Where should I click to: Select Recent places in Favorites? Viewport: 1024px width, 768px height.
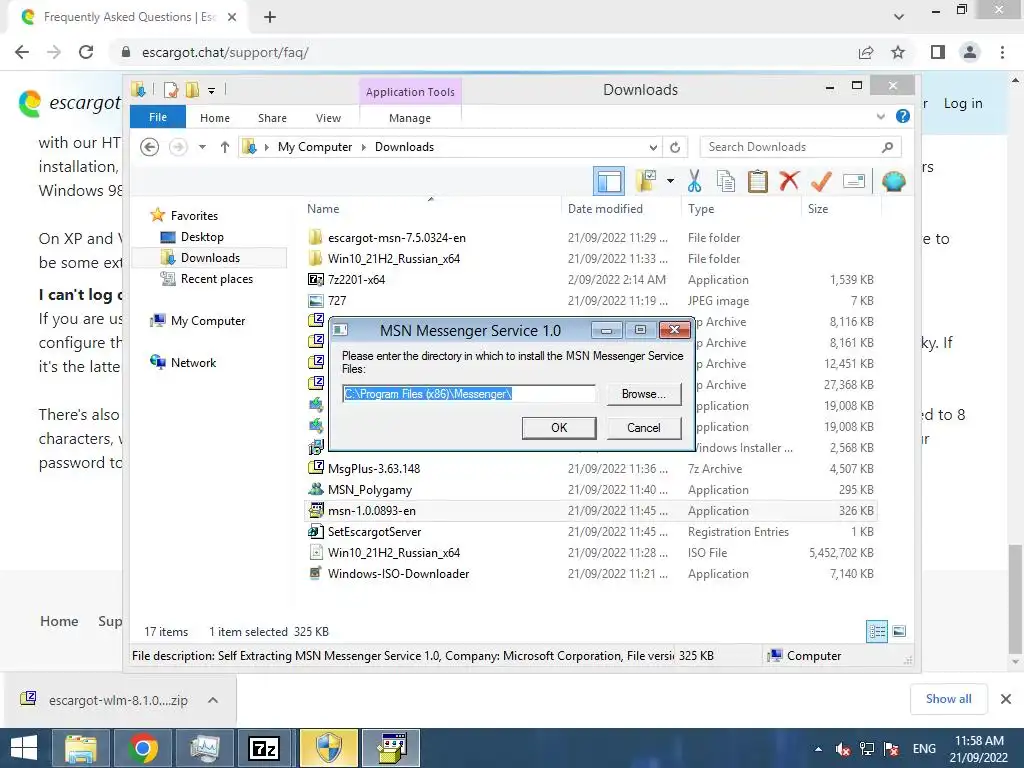(216, 279)
